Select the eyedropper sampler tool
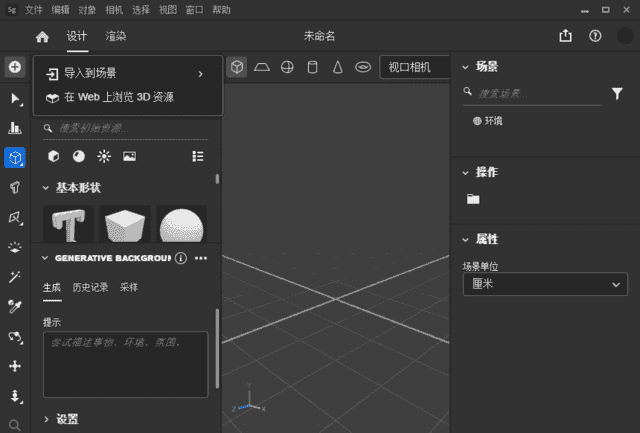640x433 pixels. tap(15, 306)
